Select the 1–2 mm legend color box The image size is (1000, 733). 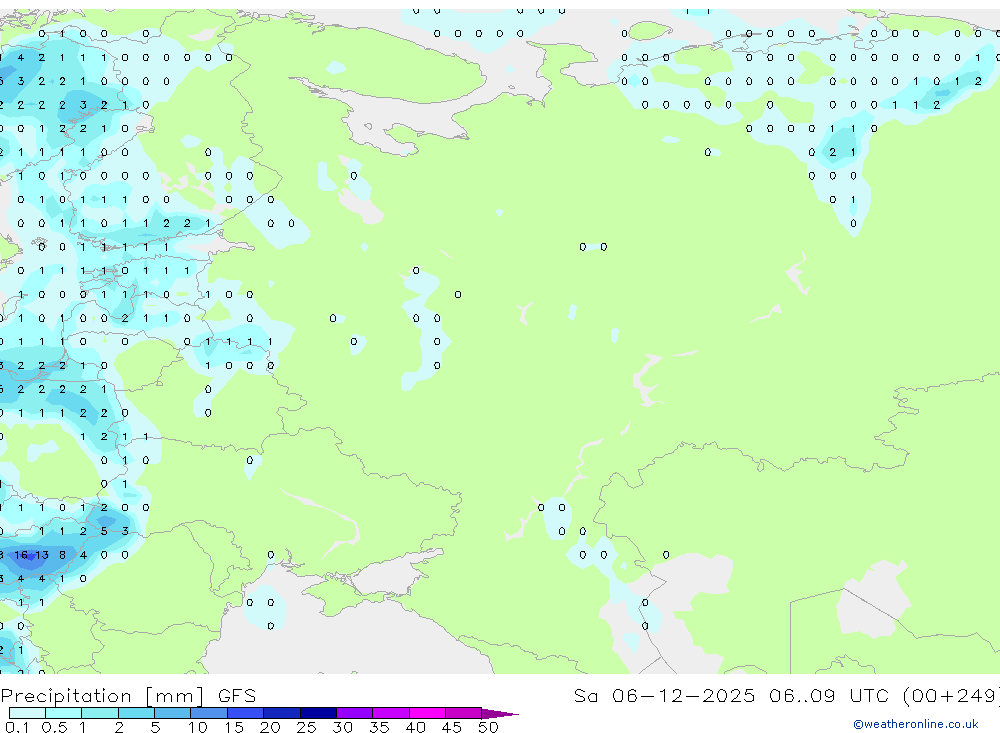point(99,713)
